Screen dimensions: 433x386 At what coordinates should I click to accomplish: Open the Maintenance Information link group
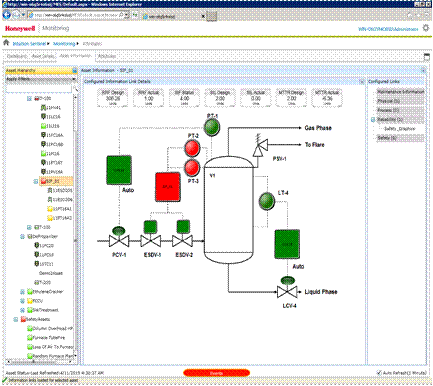click(400, 92)
